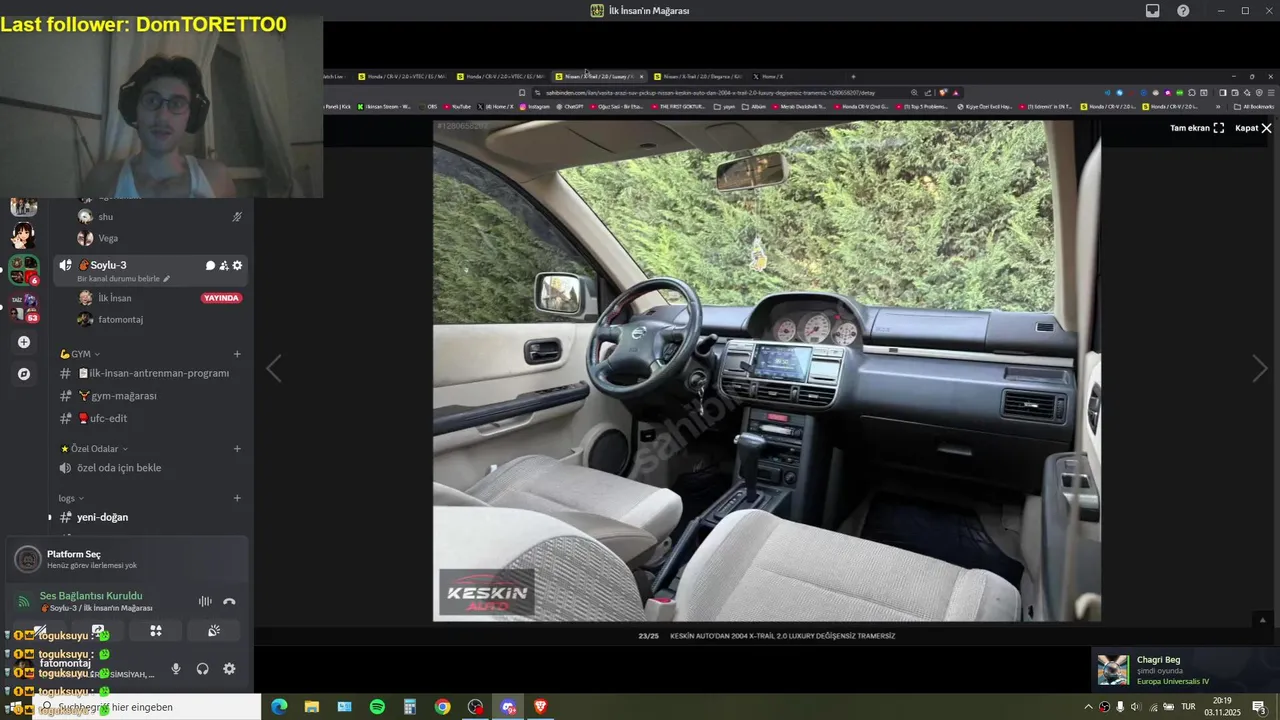The height and width of the screenshot is (720, 1280).
Task: Open File Explorer from the taskbar
Action: point(311,707)
